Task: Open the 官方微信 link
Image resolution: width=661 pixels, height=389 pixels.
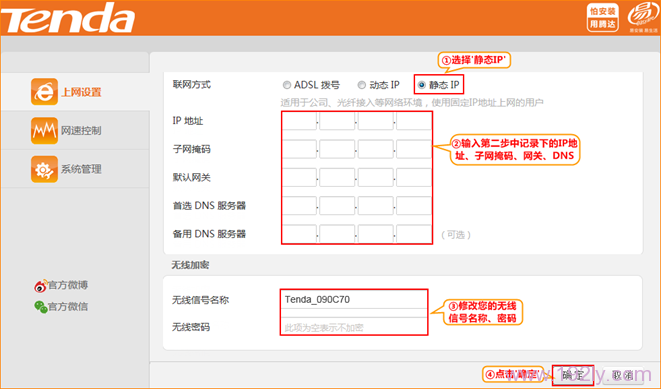Action: 68,306
